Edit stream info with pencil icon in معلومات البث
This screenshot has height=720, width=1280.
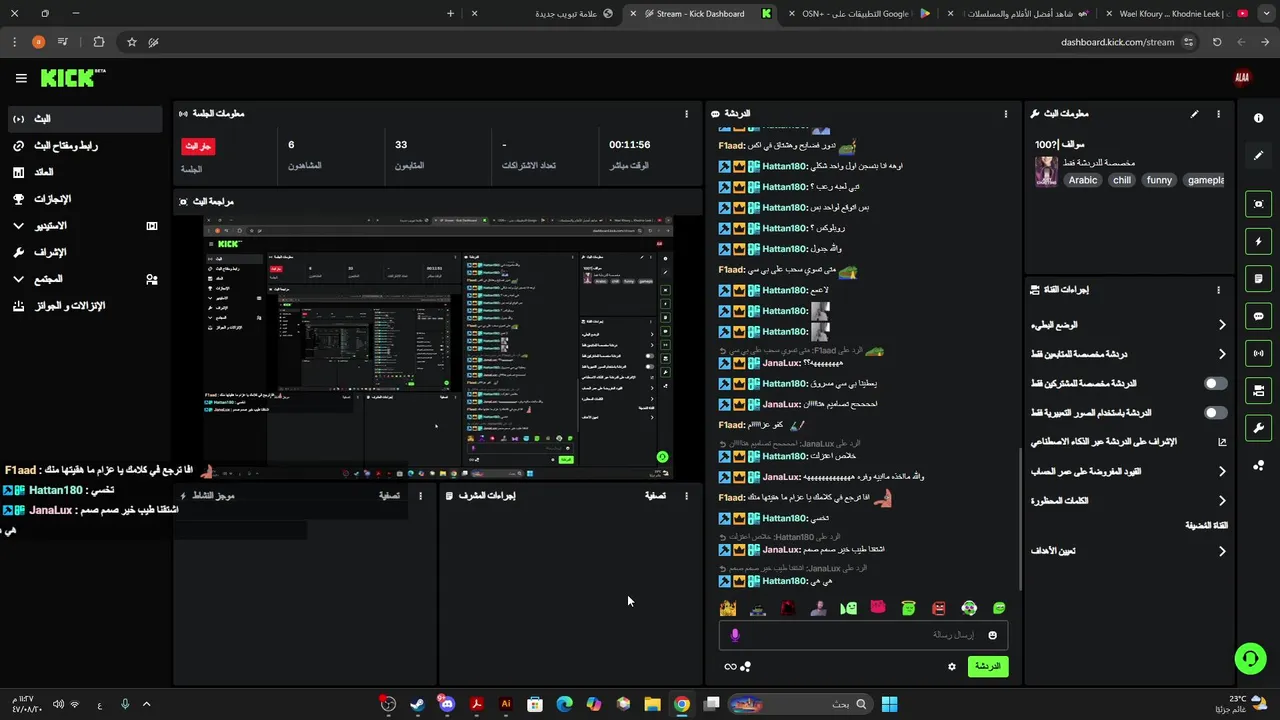coord(1194,114)
